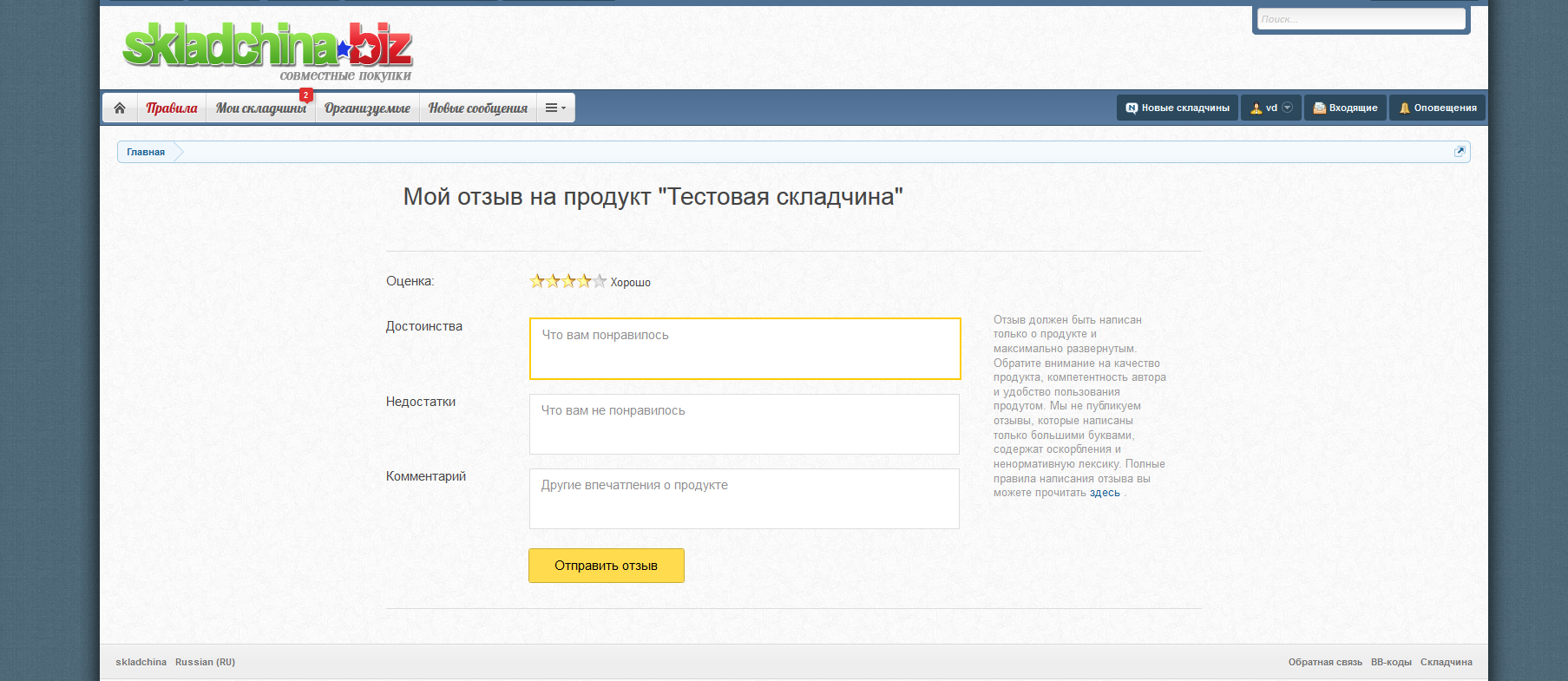Open the Новые сообщения tab

pos(477,108)
